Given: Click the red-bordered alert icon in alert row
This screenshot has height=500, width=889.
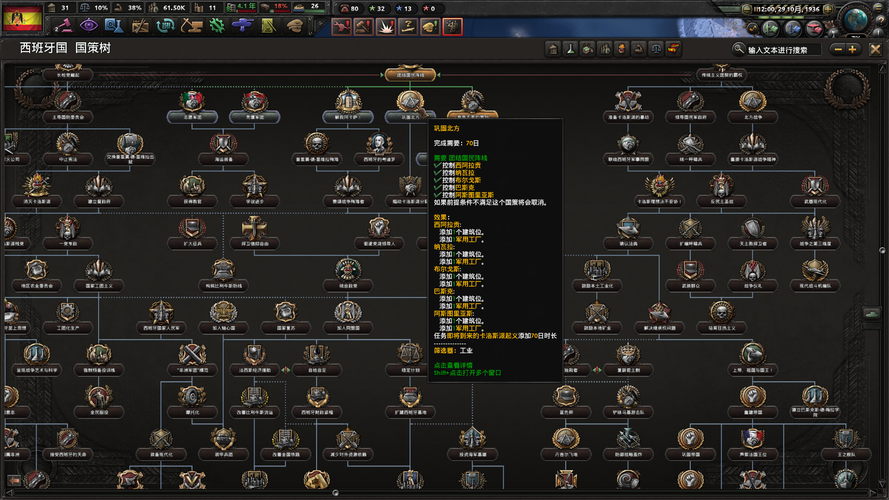Looking at the screenshot, I should (x=452, y=27).
